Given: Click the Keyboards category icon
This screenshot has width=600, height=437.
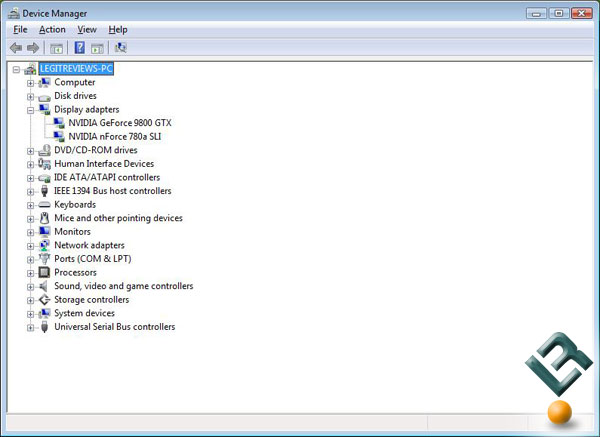Looking at the screenshot, I should tap(44, 205).
